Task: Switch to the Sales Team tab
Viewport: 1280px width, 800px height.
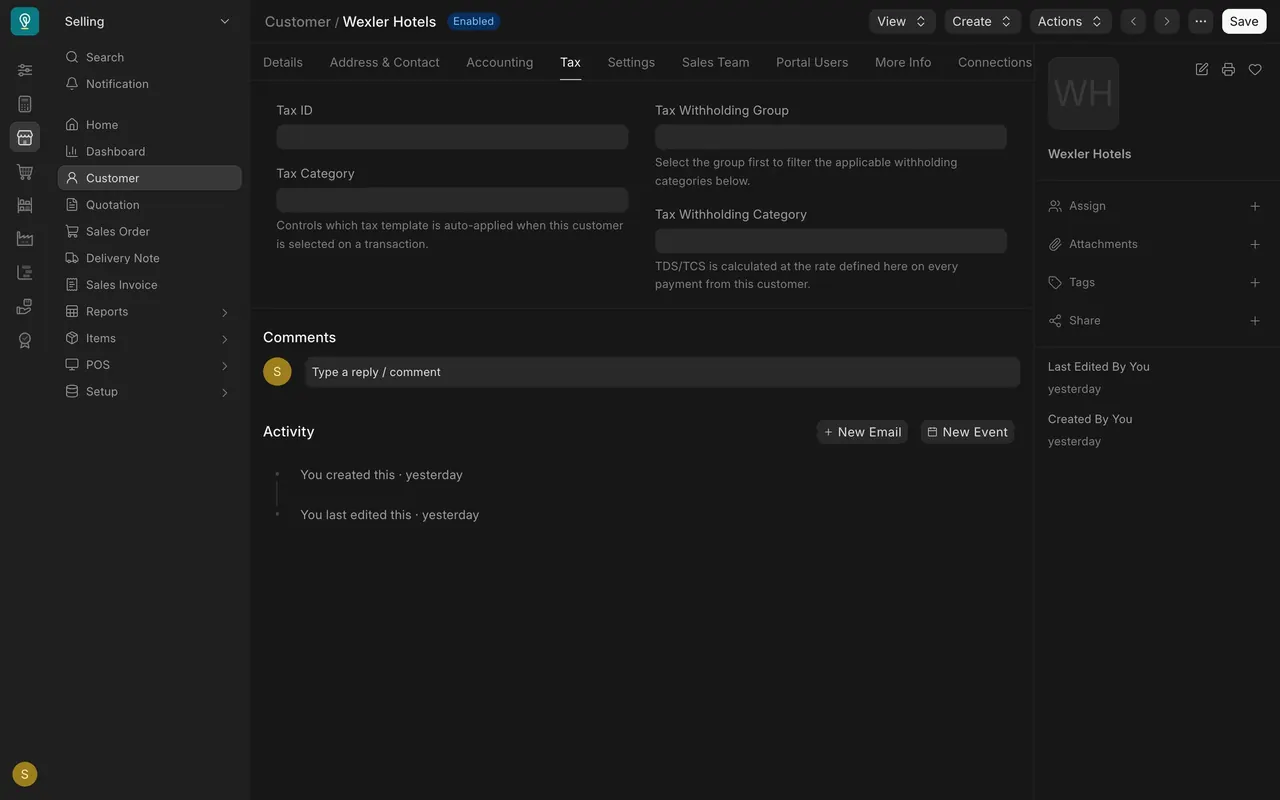Action: tap(716, 62)
